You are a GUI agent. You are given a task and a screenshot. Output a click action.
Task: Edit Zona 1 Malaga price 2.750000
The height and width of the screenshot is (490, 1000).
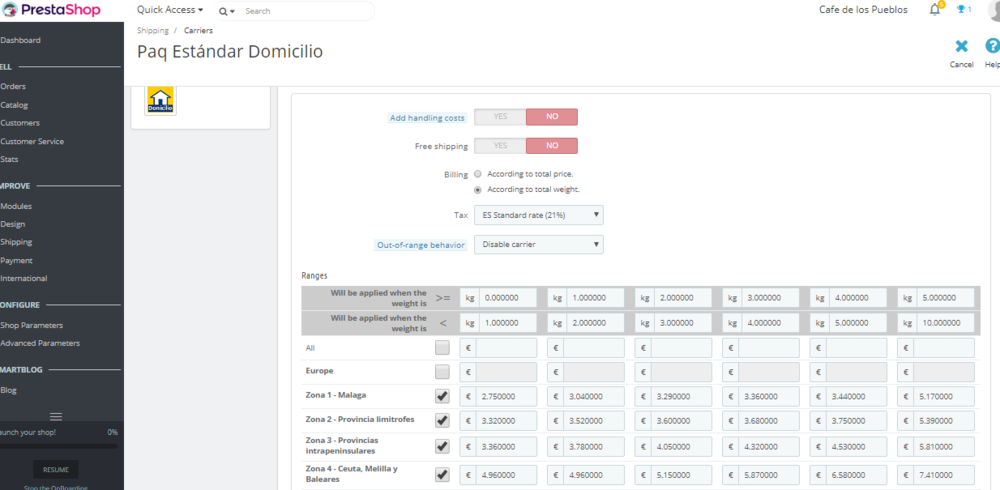(506, 396)
